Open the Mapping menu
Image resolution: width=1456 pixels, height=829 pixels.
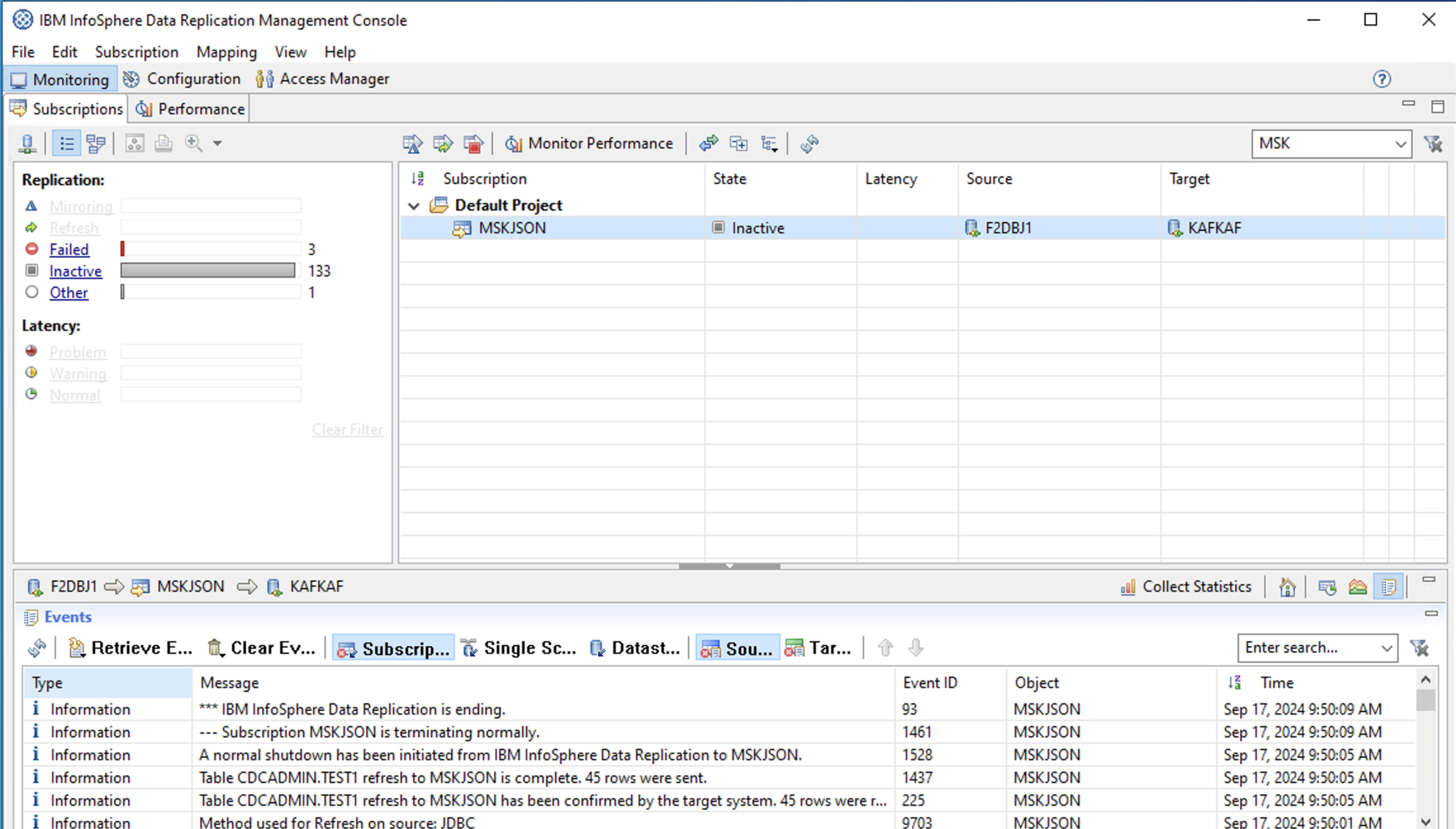point(227,52)
